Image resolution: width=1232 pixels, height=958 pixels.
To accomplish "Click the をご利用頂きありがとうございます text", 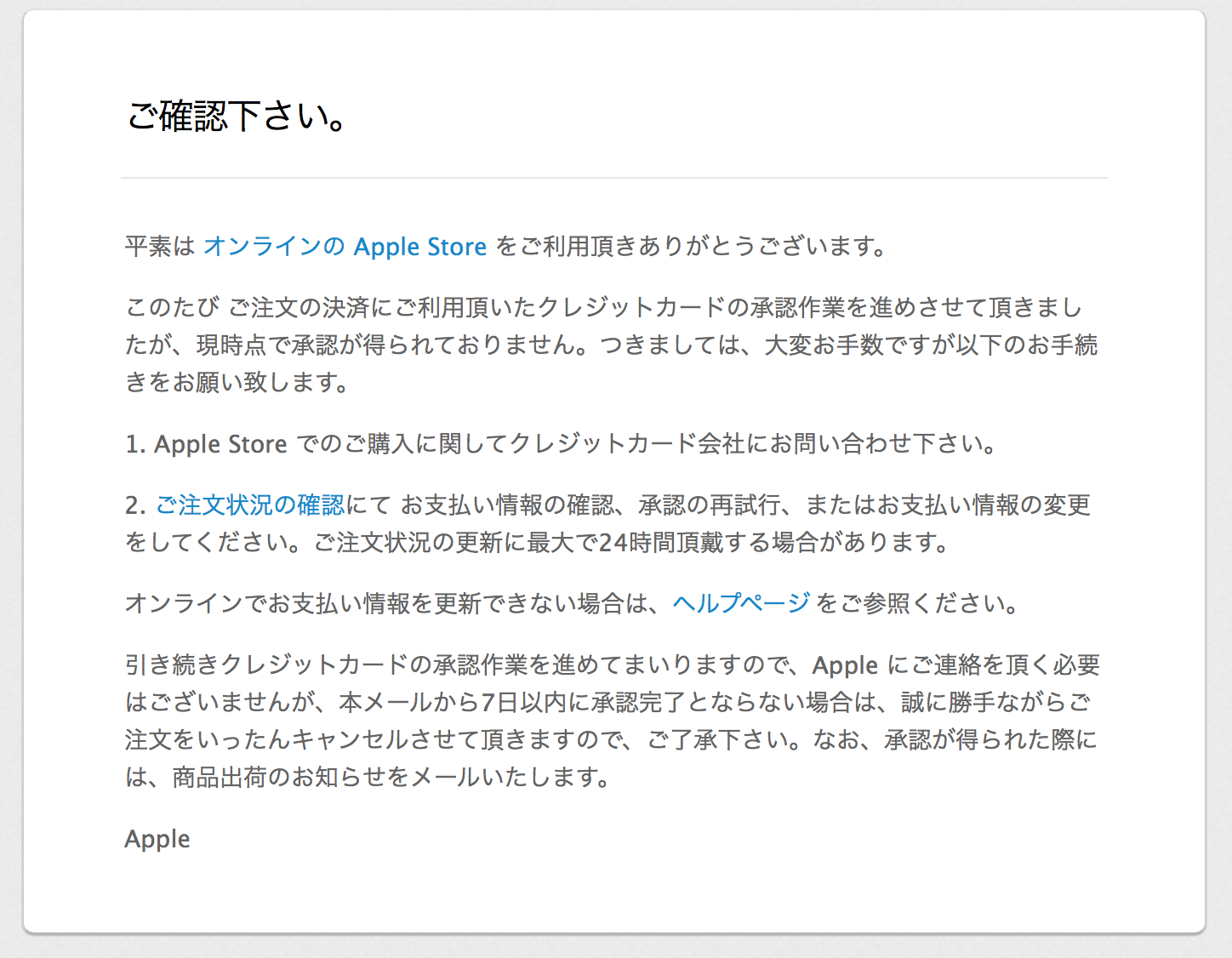I will click(x=691, y=247).
